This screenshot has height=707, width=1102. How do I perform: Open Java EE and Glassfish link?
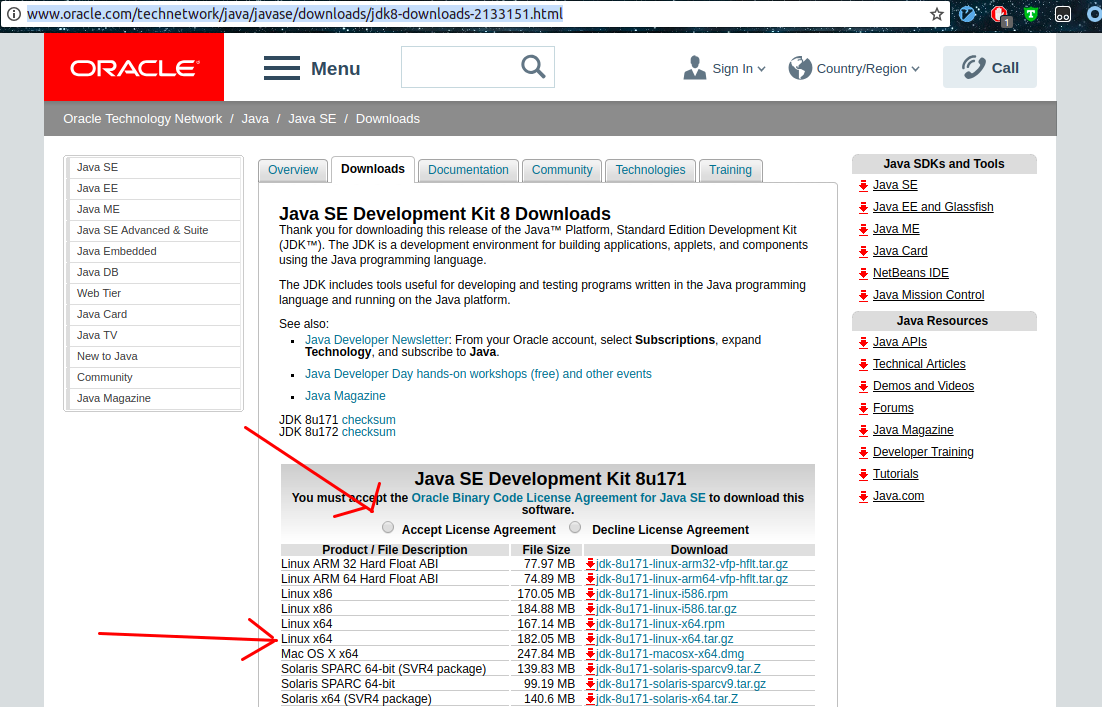click(x=933, y=207)
